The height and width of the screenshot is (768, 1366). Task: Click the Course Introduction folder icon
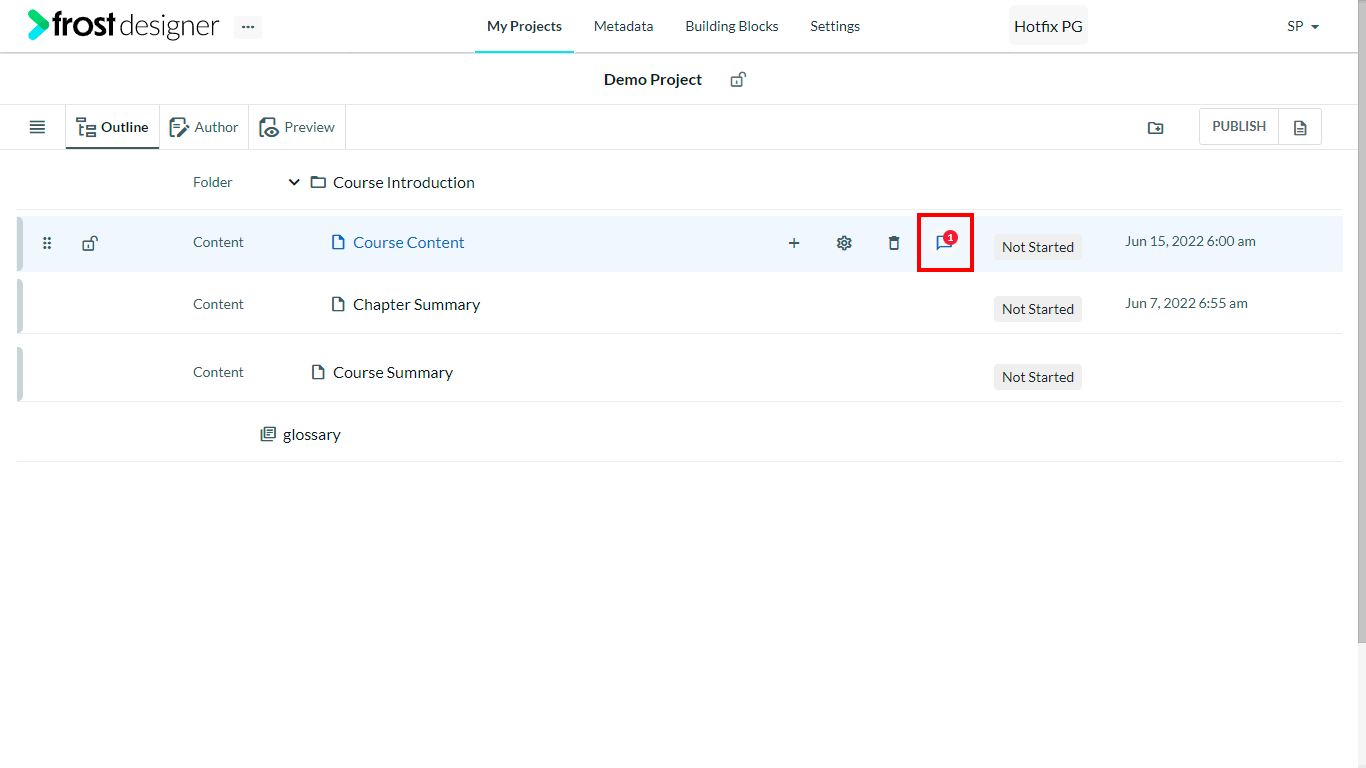tap(318, 182)
